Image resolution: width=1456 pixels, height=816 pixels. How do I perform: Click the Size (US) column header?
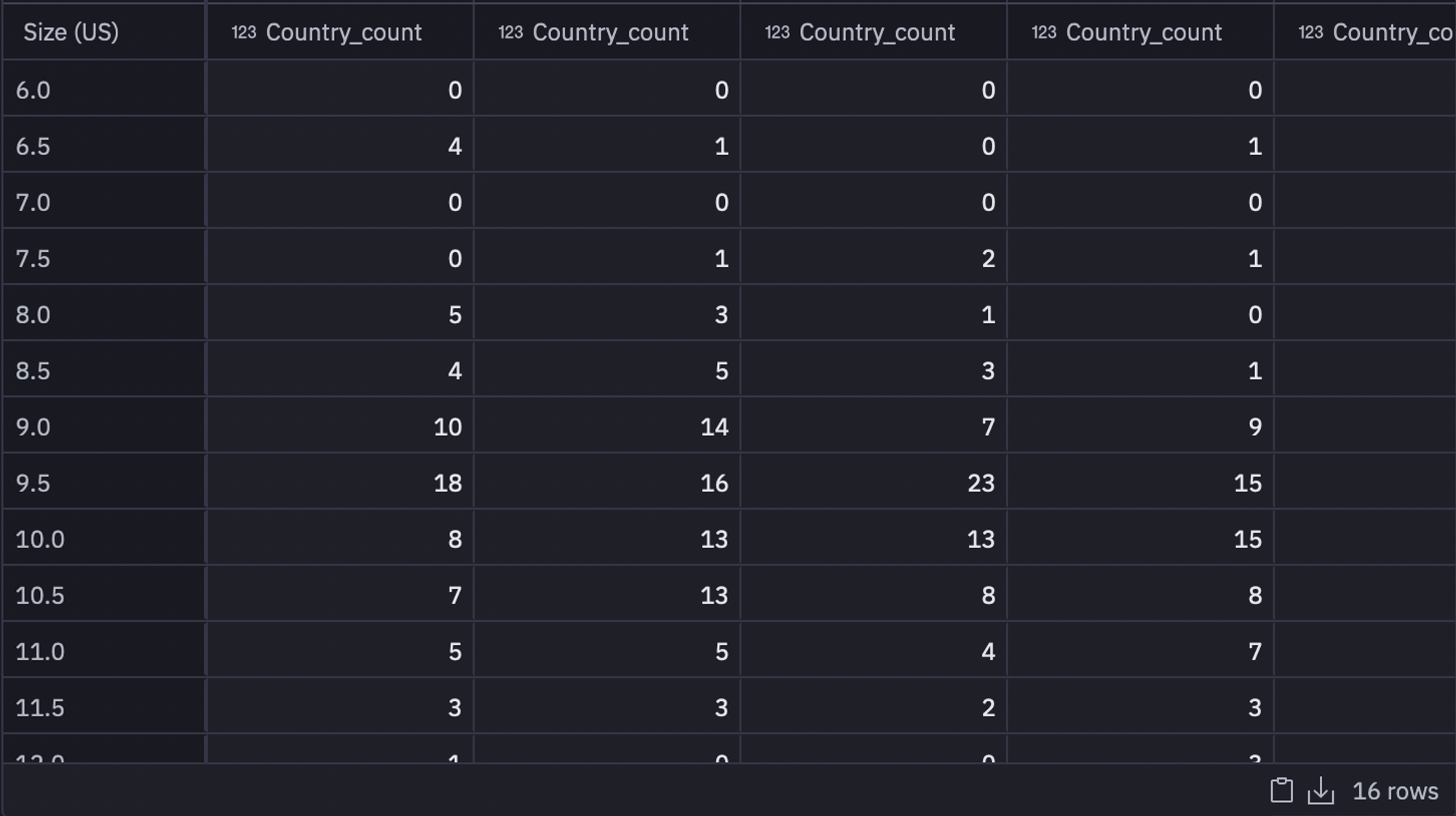tap(71, 32)
